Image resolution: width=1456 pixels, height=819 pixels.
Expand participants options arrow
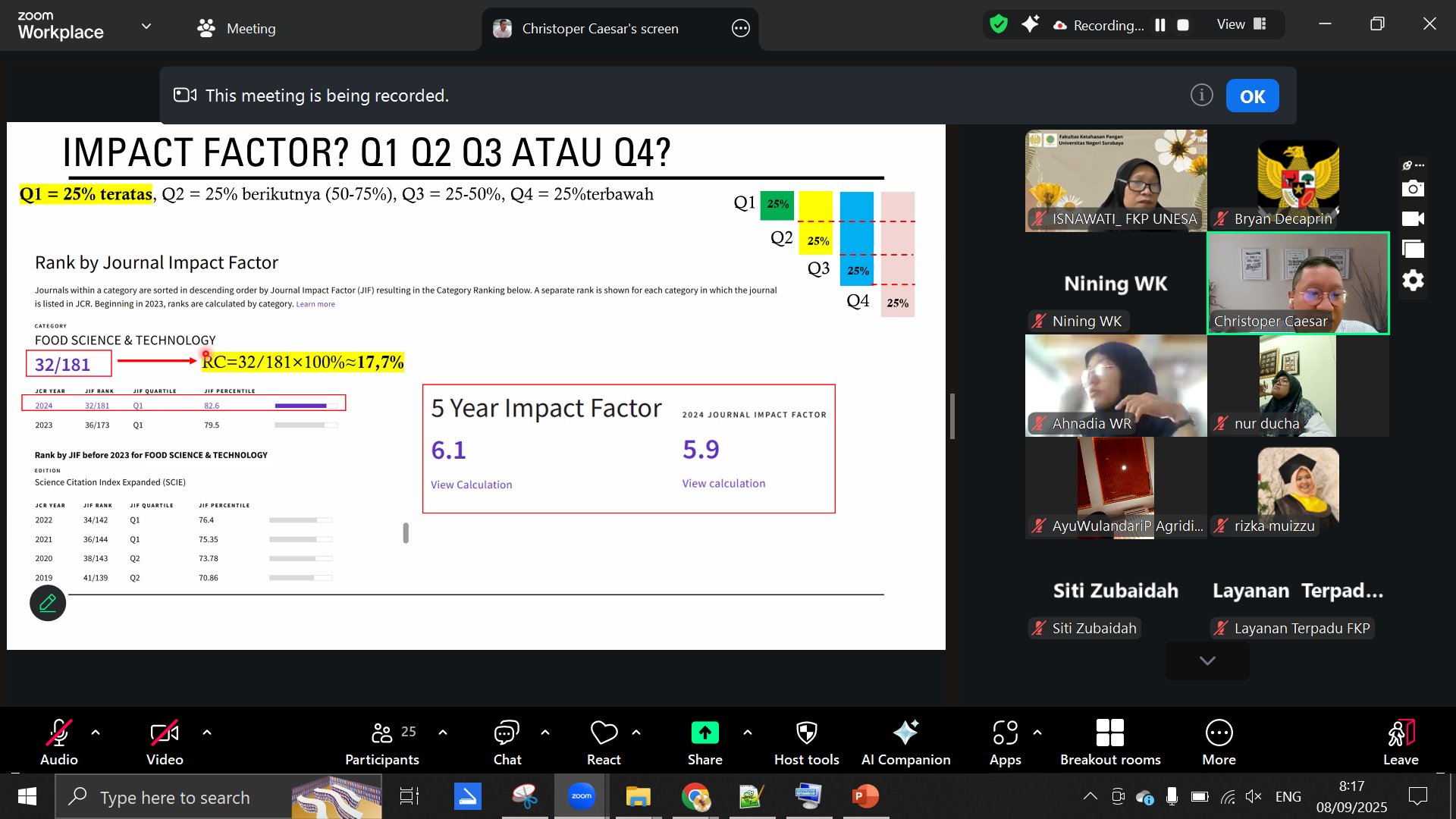coord(443,733)
